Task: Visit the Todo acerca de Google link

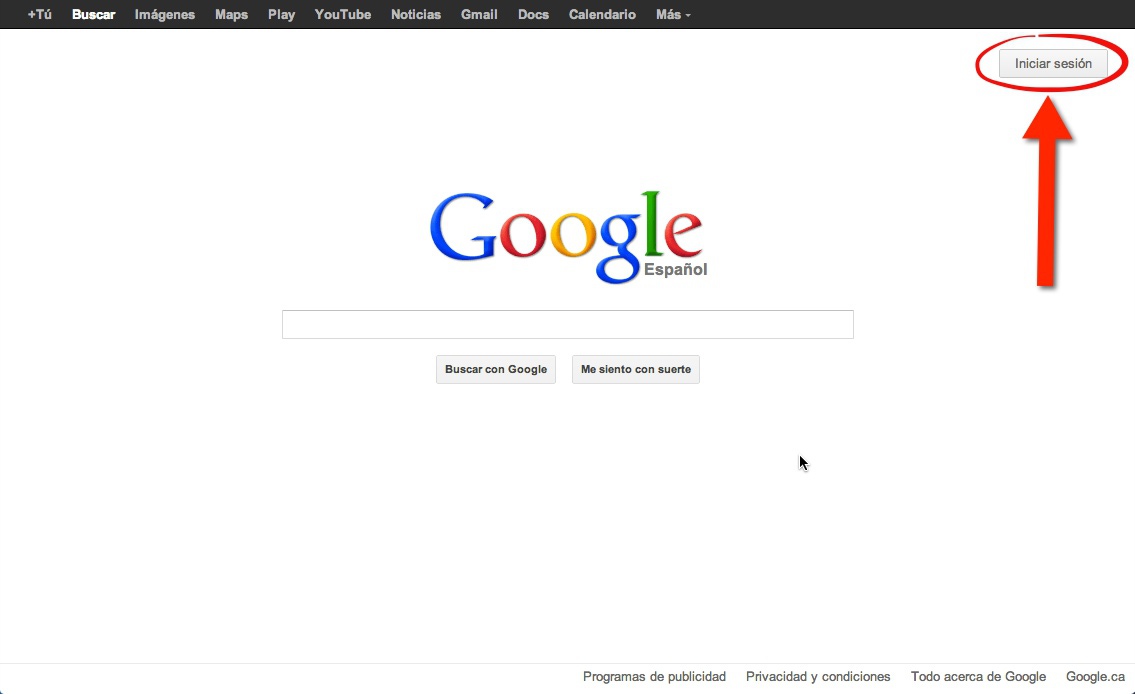Action: pyautogui.click(x=978, y=677)
